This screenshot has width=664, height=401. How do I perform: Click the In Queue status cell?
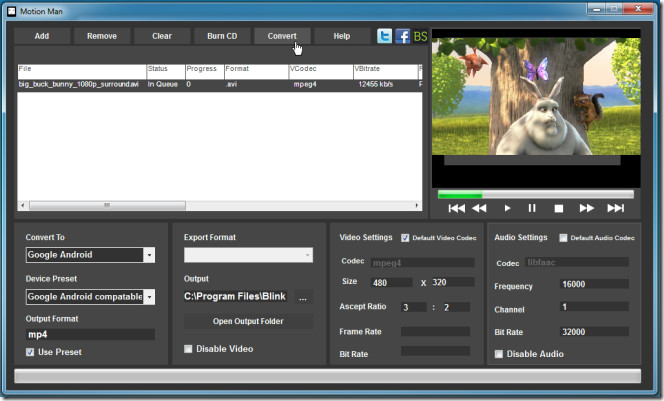[x=163, y=84]
